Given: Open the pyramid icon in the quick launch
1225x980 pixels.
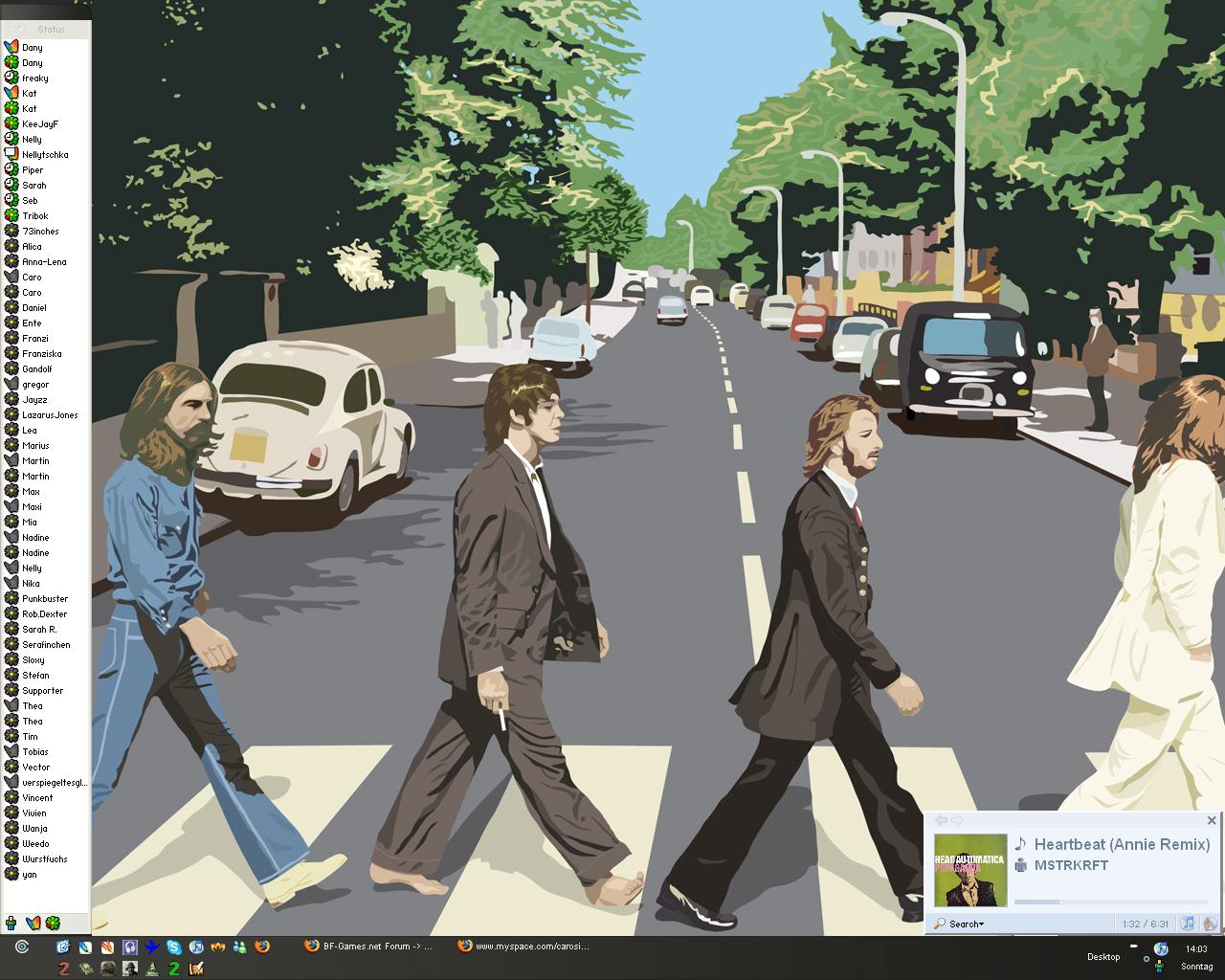Looking at the screenshot, I should click(152, 969).
